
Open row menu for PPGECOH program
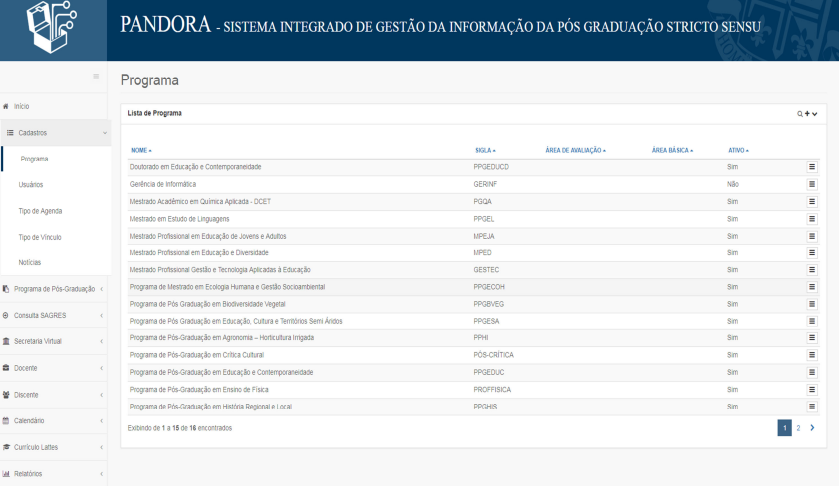pyautogui.click(x=812, y=287)
